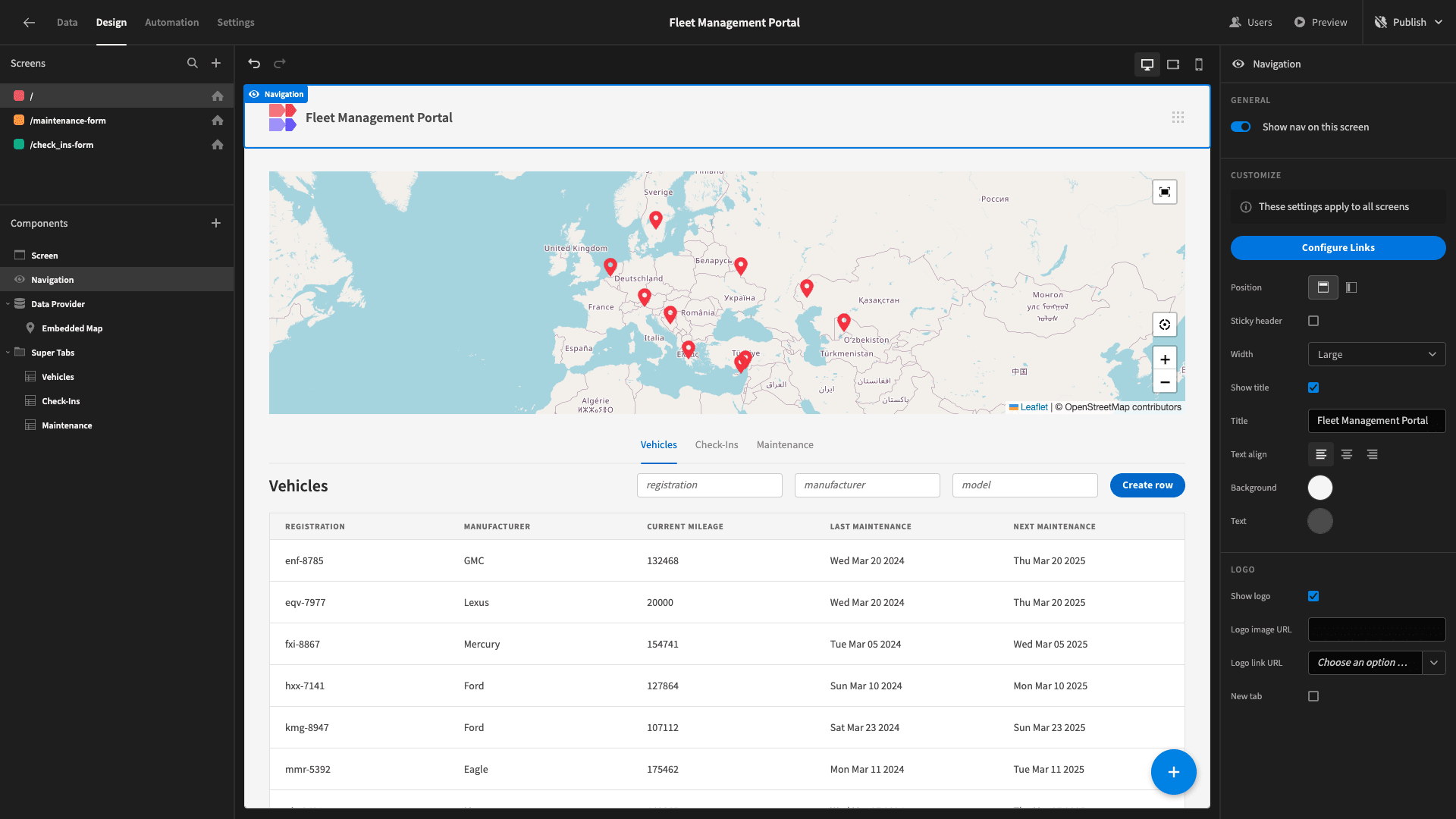The image size is (1456, 819).
Task: Set nav position to left side
Action: 1351,287
